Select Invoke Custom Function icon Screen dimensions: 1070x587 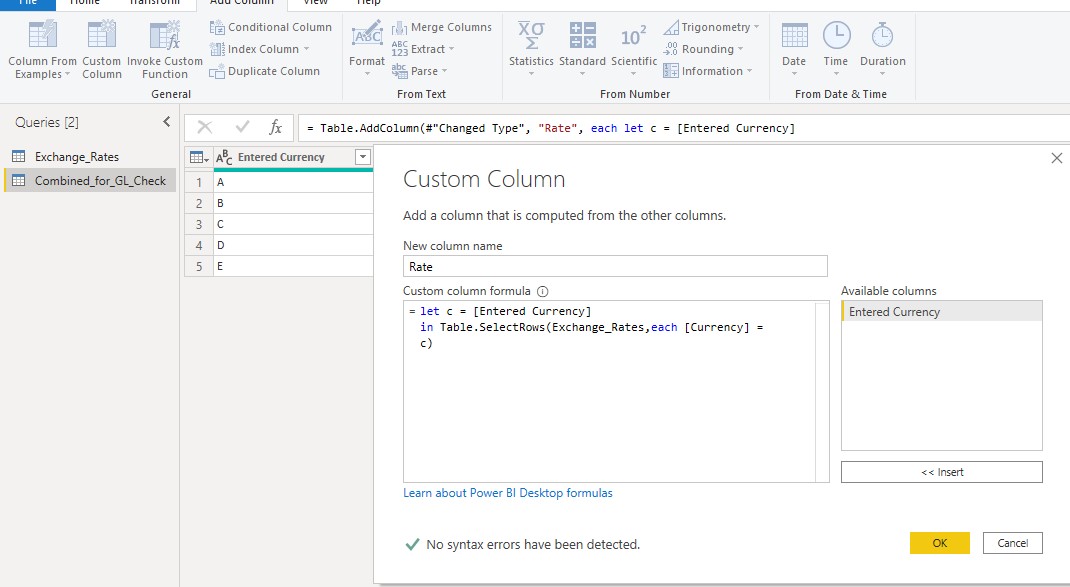pos(164,35)
